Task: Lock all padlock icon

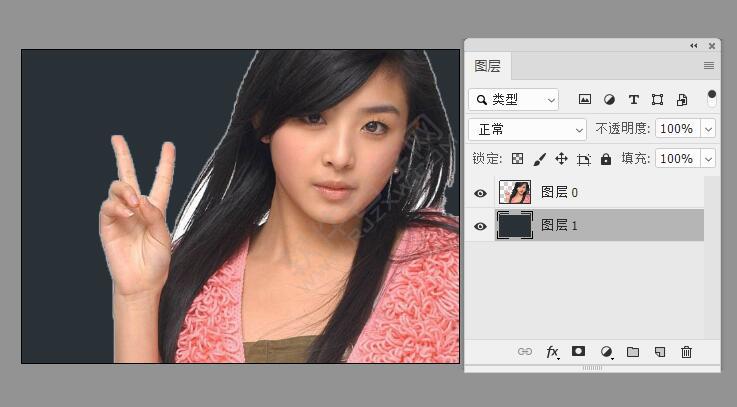Action: pos(606,159)
